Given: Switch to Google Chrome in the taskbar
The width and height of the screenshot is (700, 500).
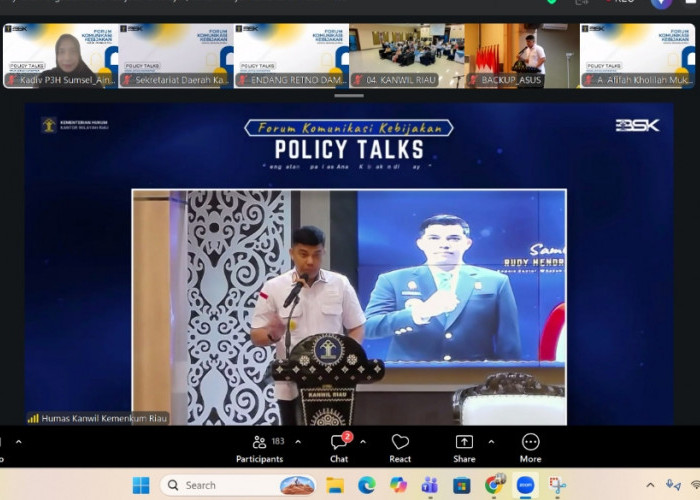Looking at the screenshot, I should coord(494,484).
